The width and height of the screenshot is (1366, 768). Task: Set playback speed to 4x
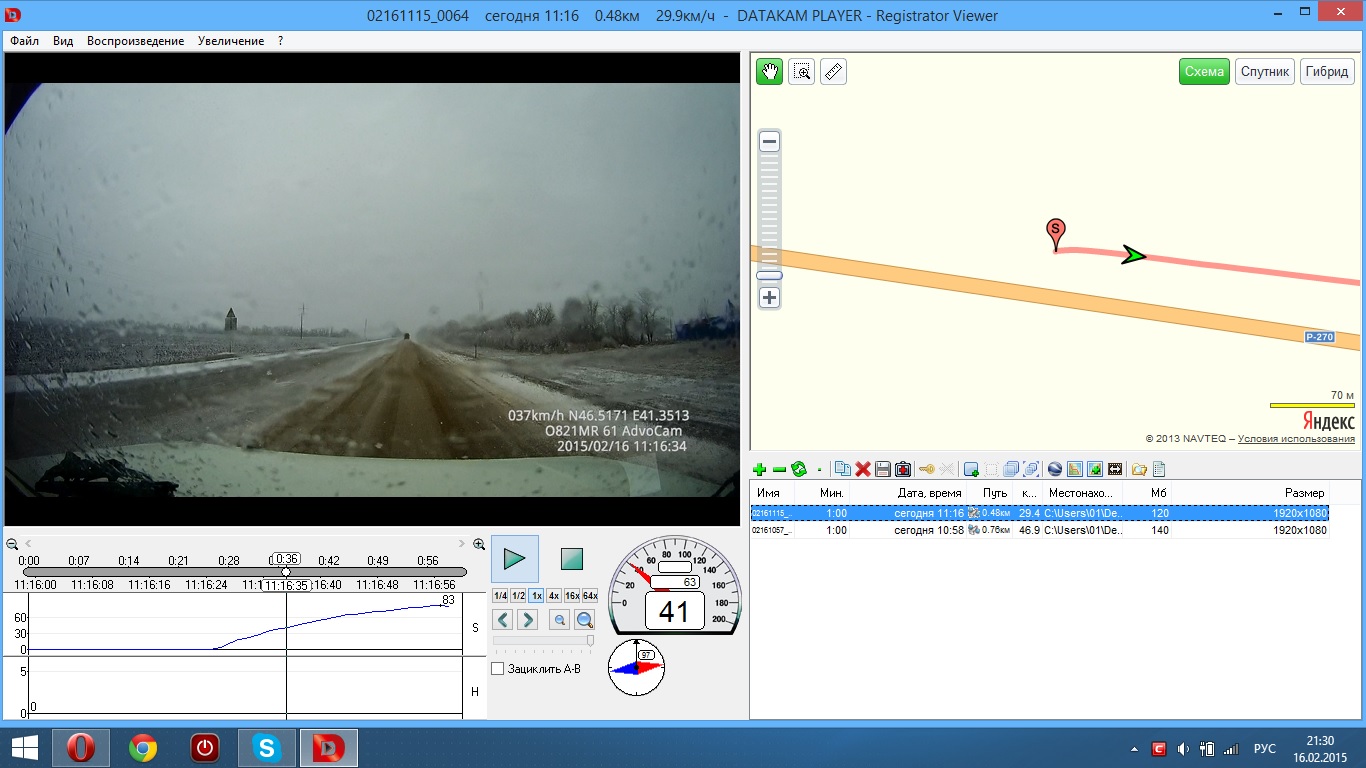point(553,596)
